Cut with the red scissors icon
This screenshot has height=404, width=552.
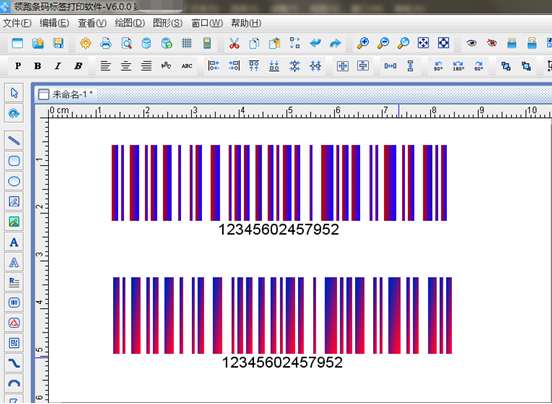pos(234,43)
